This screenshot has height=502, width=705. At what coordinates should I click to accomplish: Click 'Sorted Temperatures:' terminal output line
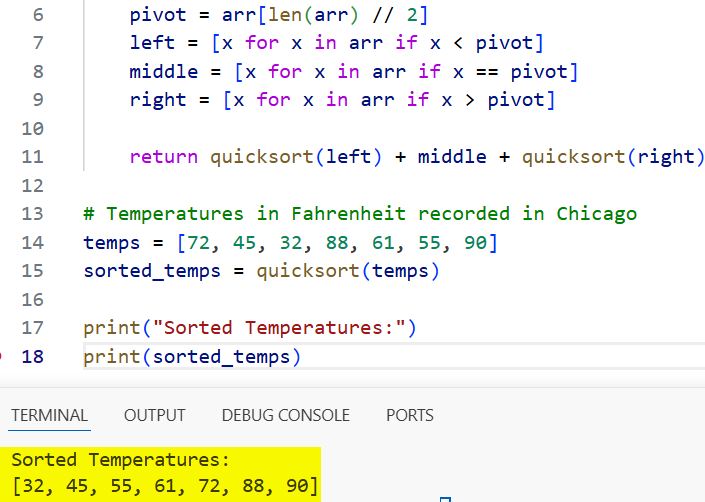pos(120,460)
